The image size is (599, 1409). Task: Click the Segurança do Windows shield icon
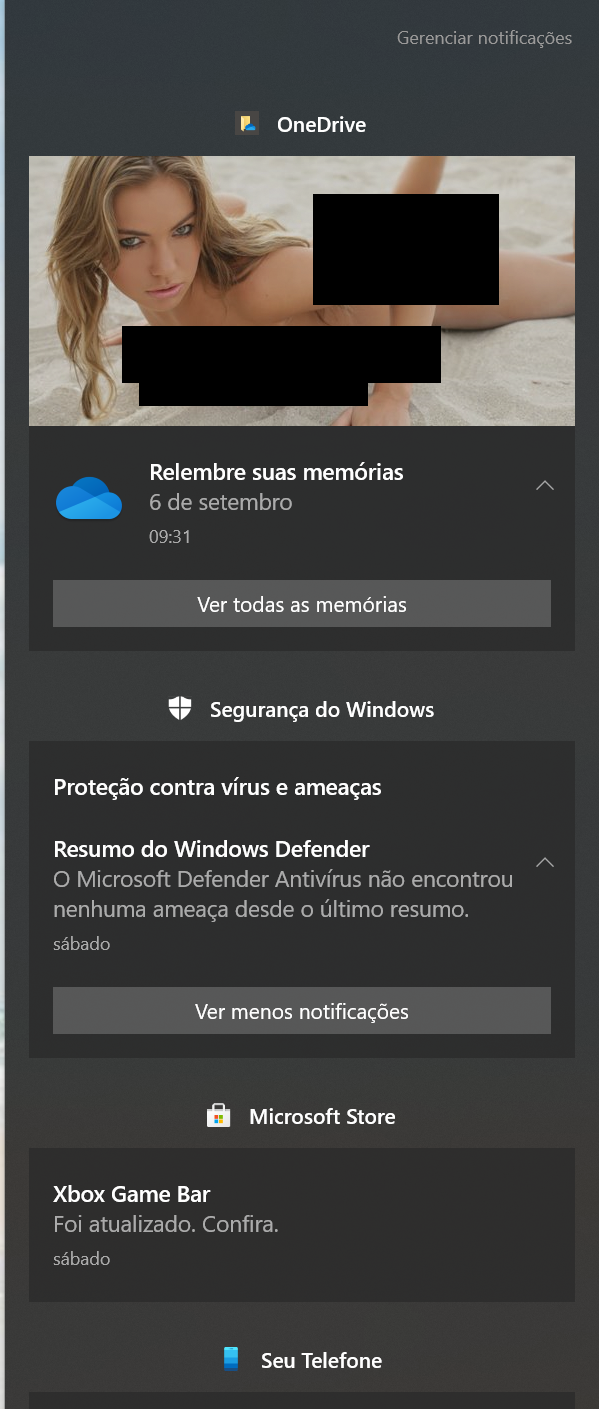[x=179, y=709]
